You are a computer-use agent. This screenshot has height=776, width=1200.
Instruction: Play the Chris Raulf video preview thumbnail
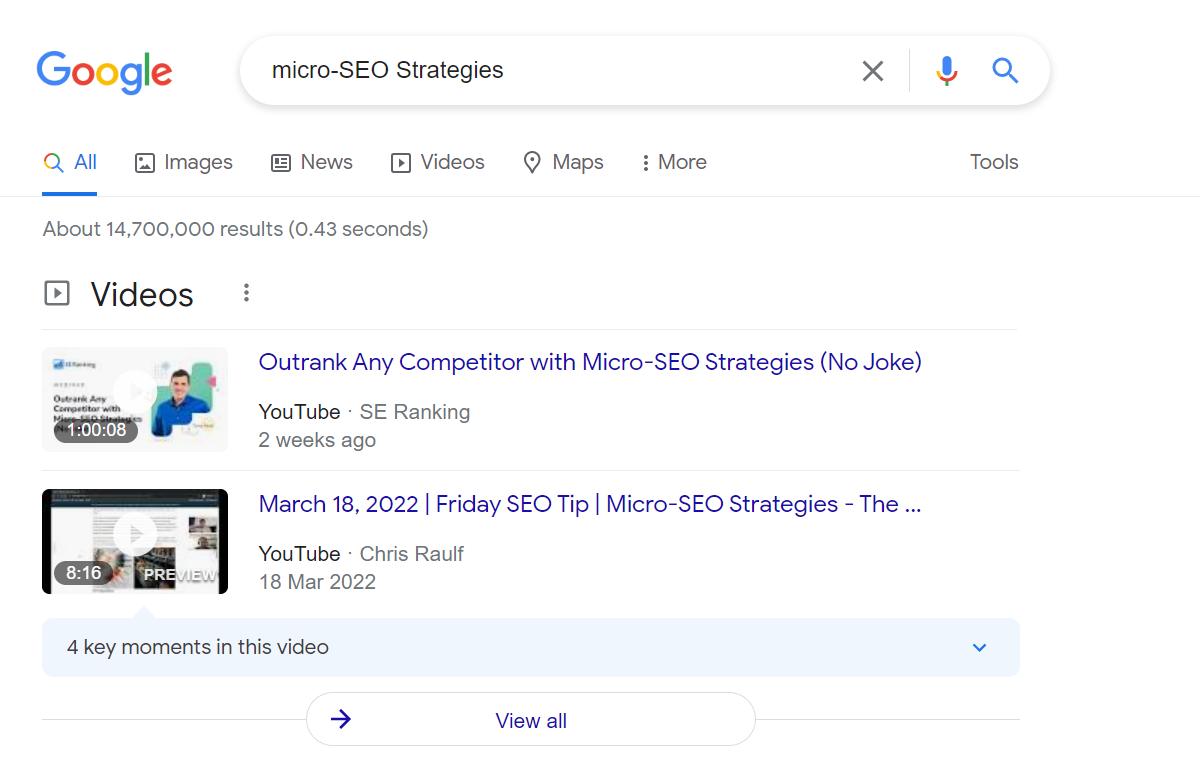[x=135, y=541]
